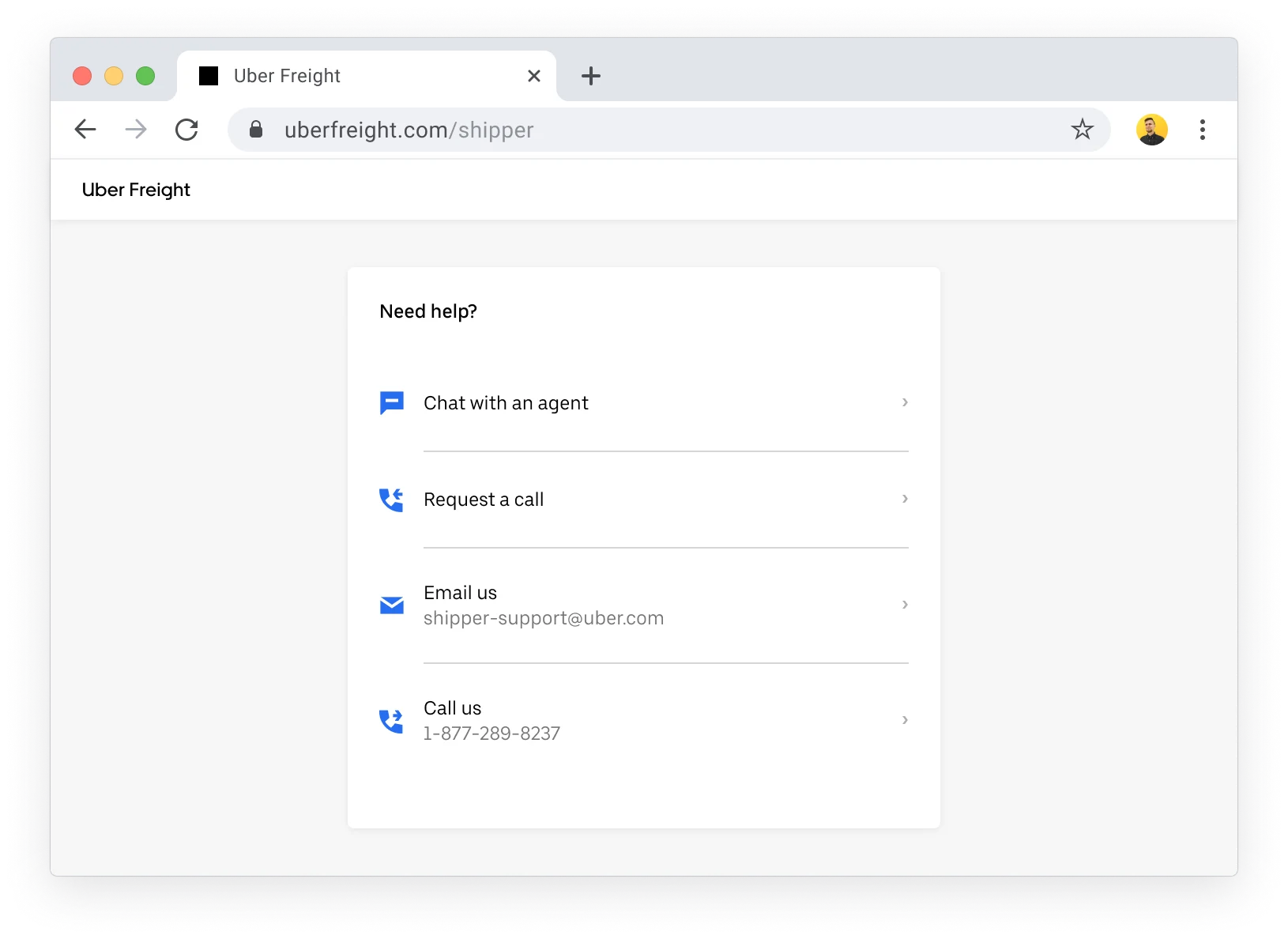Expand the Request a call chevron
Screen dimensions: 1288x939
click(x=905, y=499)
